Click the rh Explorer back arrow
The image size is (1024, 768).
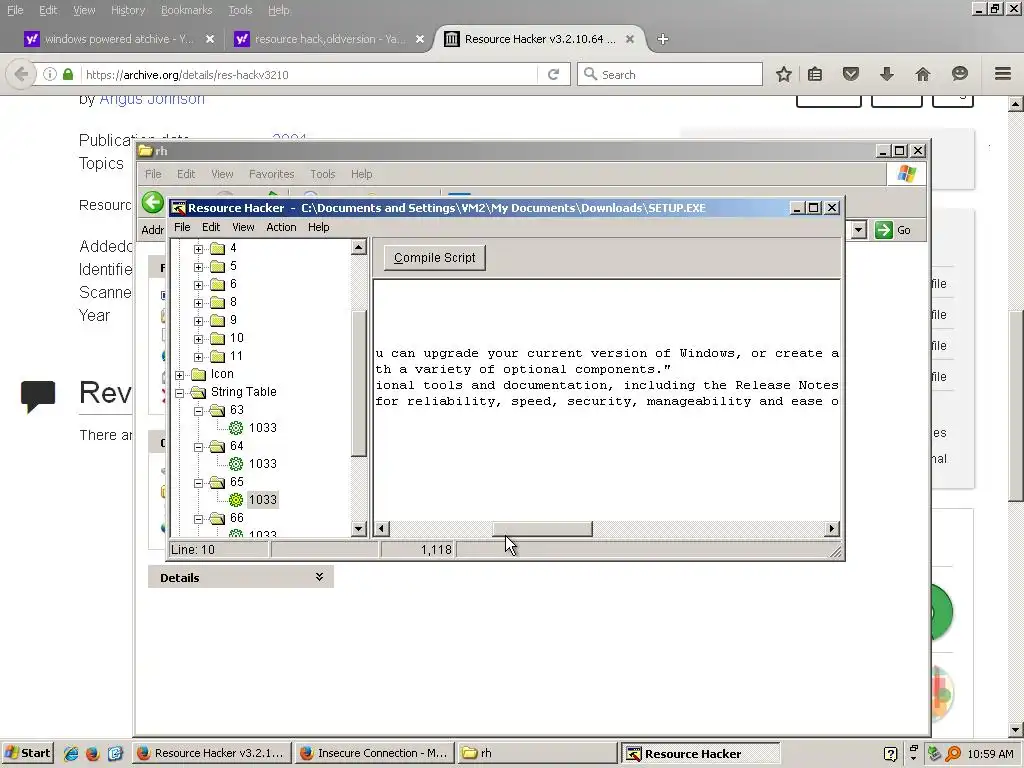153,202
